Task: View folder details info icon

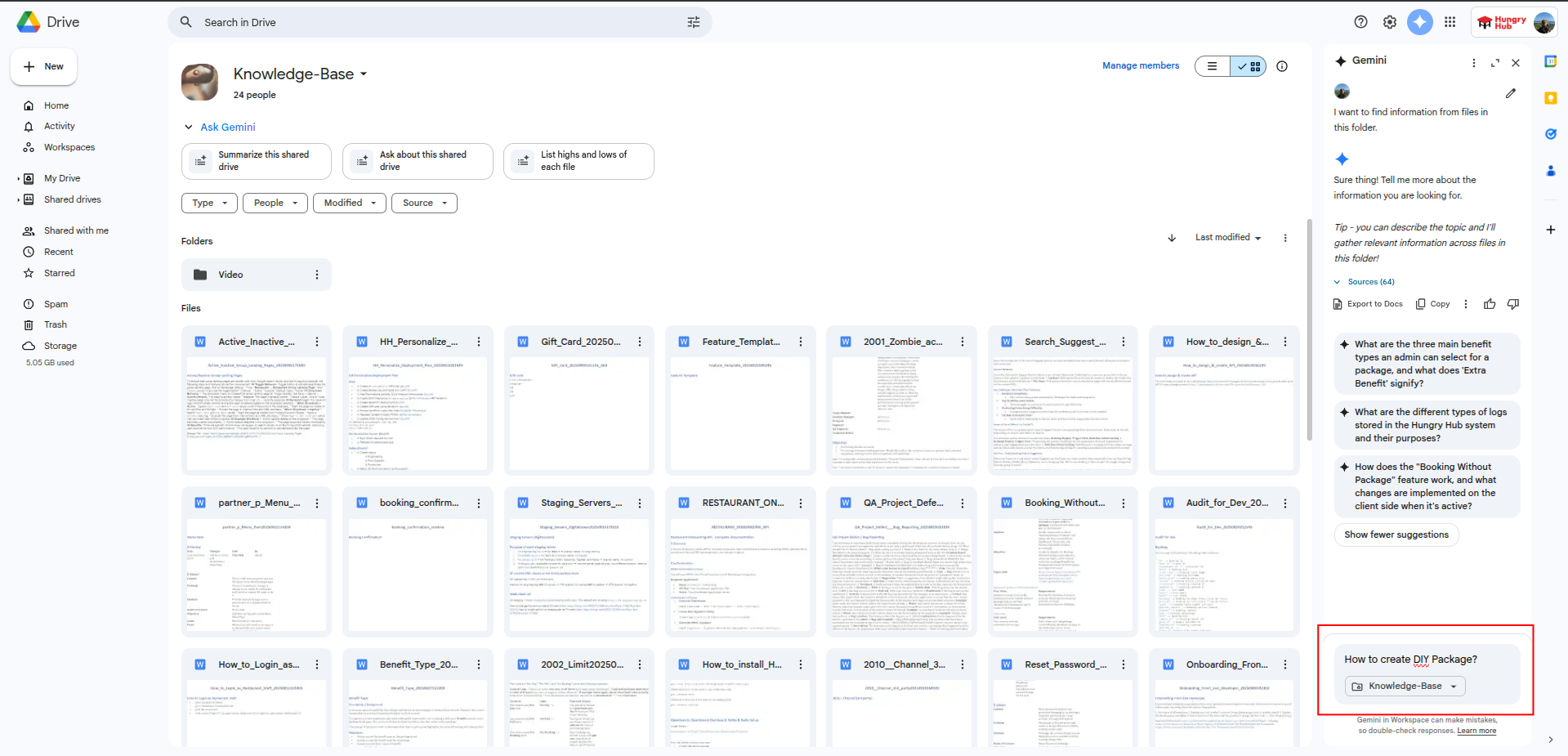Action: [x=1282, y=66]
